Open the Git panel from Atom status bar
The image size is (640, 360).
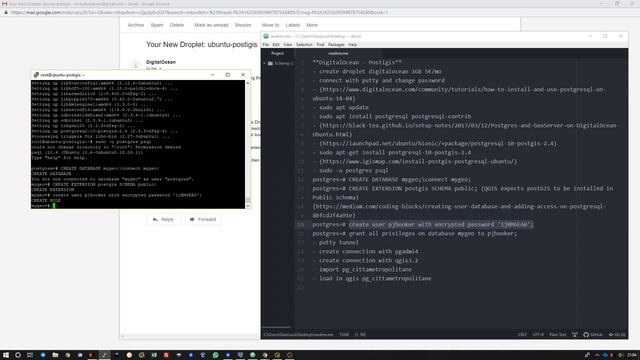pyautogui.click(x=617, y=335)
